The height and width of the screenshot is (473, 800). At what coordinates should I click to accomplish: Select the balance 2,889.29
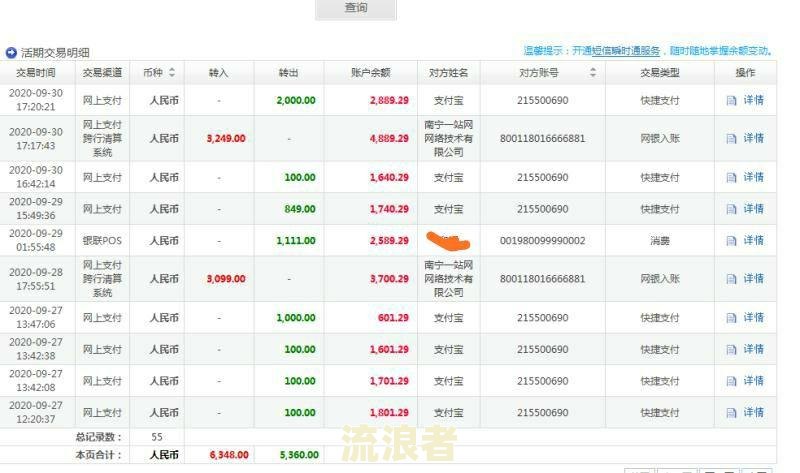point(389,101)
